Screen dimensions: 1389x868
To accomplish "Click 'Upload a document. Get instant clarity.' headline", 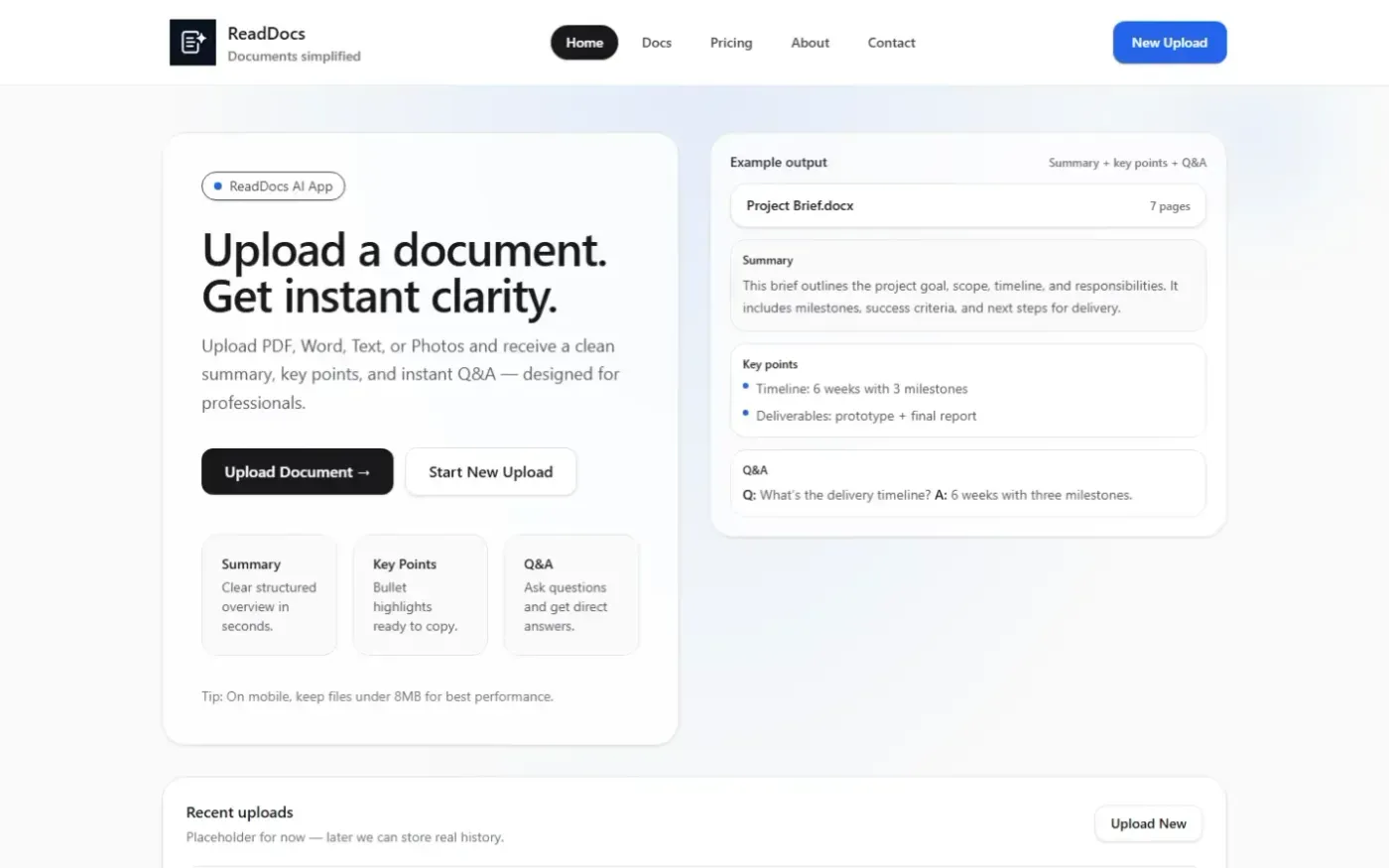I will (404, 273).
